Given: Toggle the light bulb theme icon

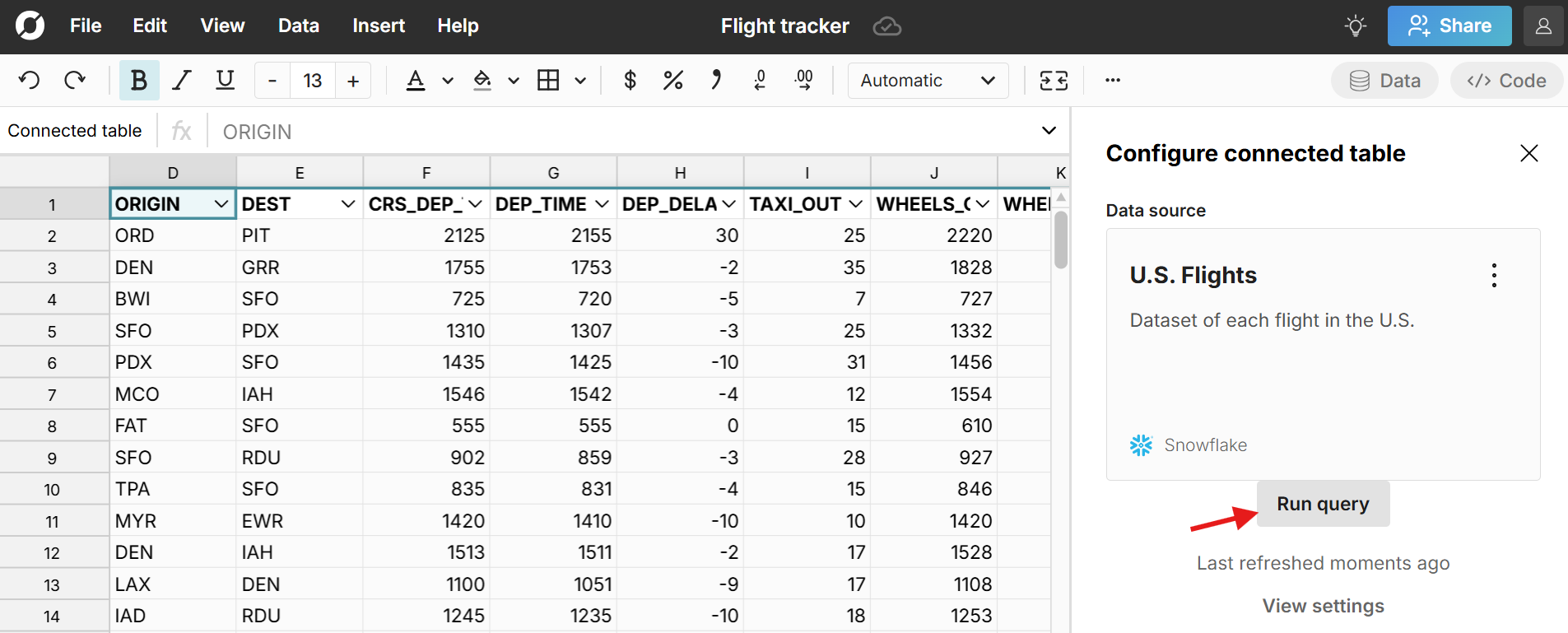Looking at the screenshot, I should coord(1355,26).
